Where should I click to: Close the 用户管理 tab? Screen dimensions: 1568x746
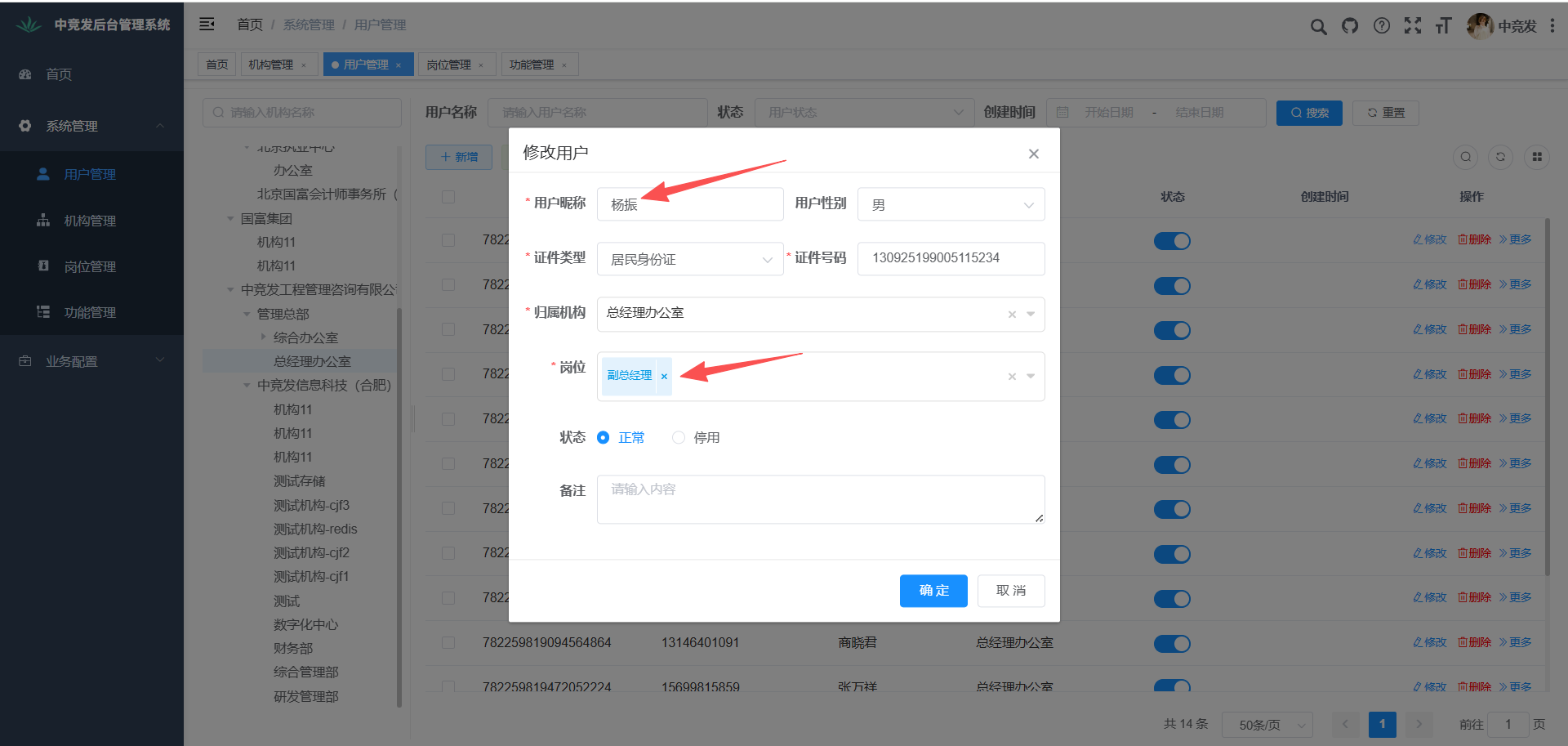point(399,65)
